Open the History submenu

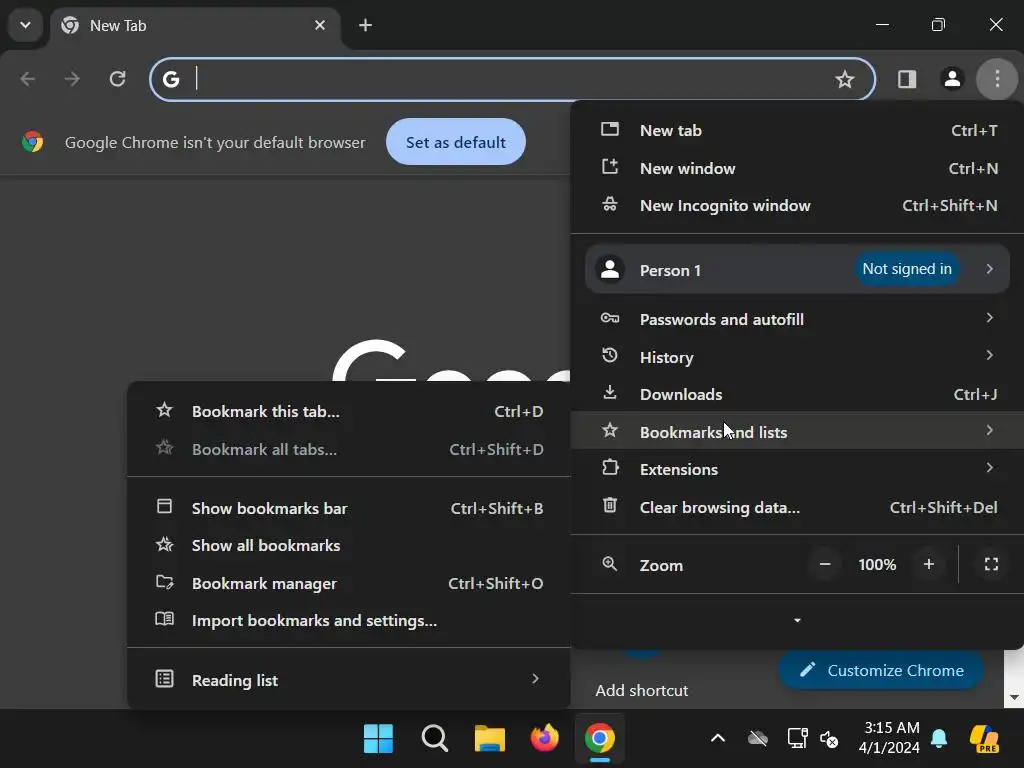pos(798,357)
